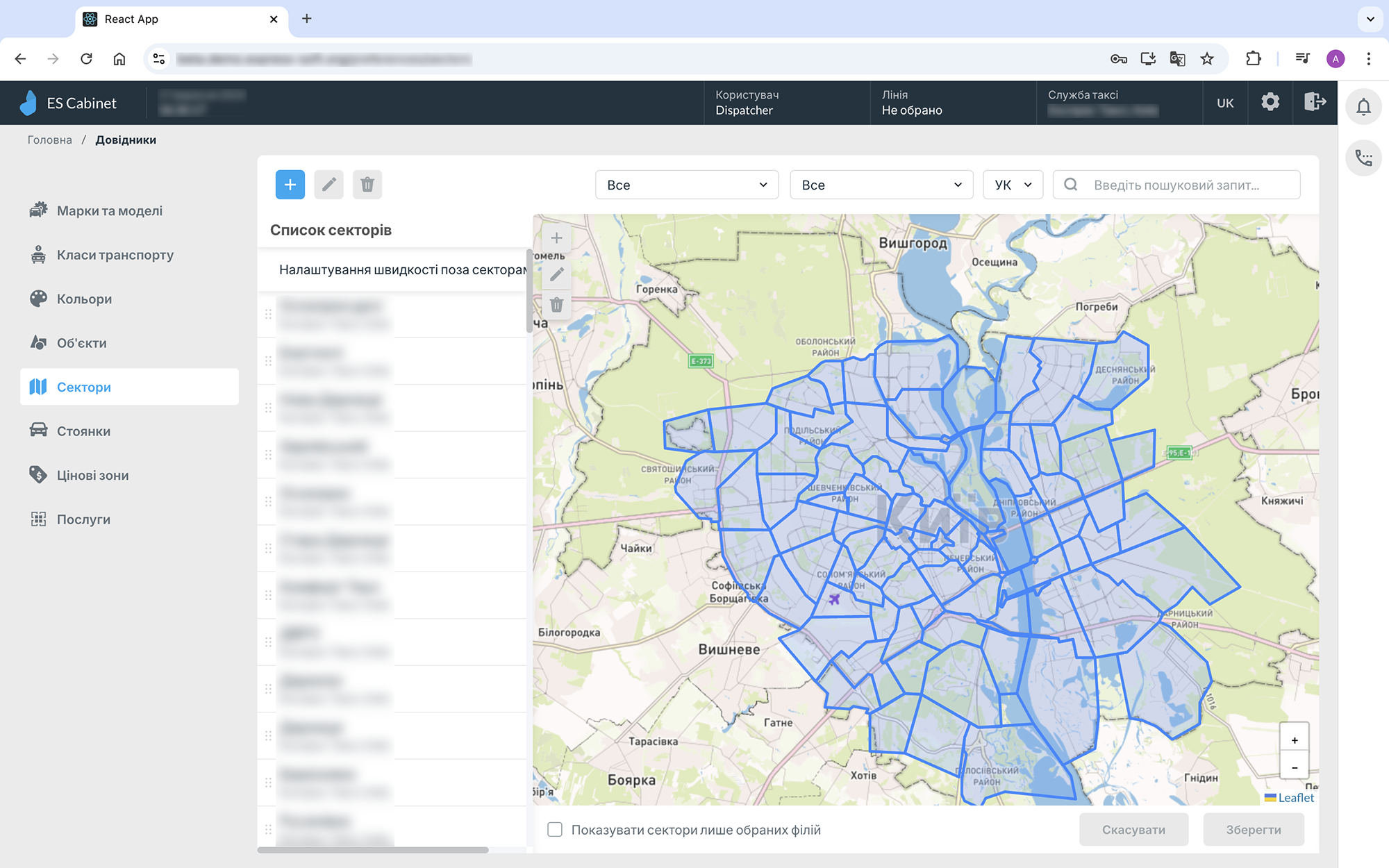Open 'Налаштування швидкості поза секторами' row

[x=392, y=269]
